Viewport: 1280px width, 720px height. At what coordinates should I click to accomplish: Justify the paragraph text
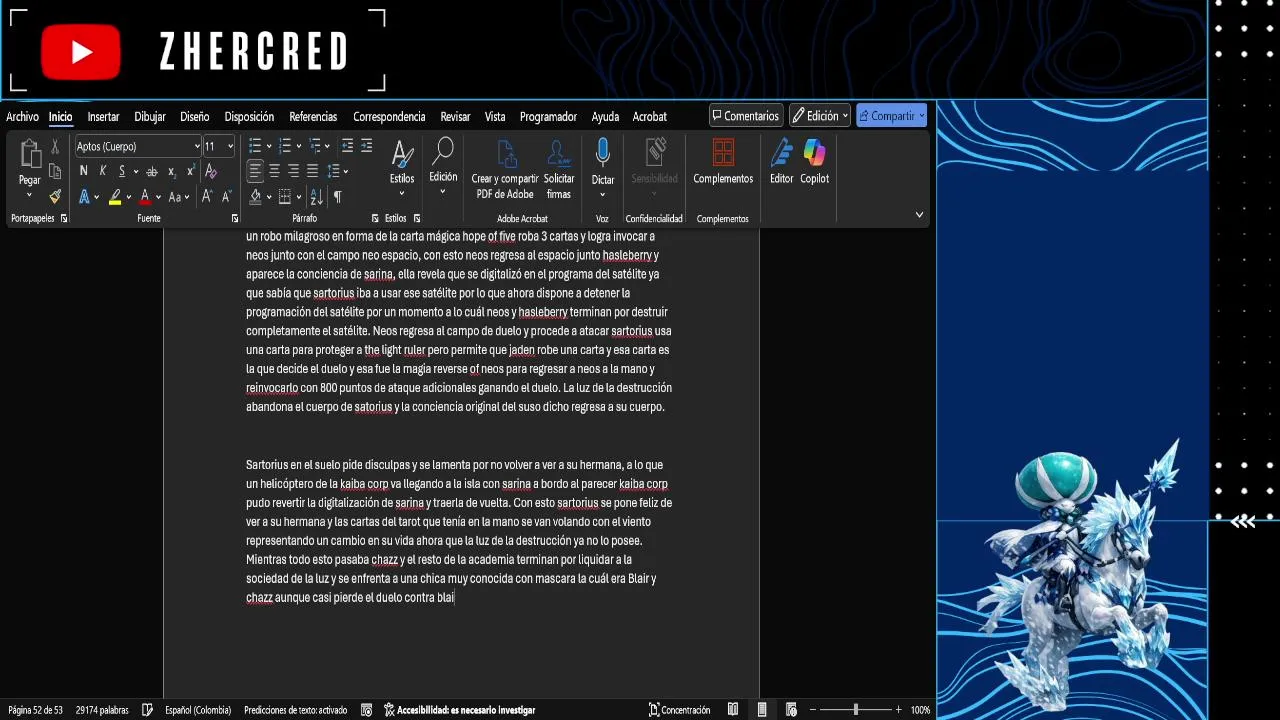312,171
